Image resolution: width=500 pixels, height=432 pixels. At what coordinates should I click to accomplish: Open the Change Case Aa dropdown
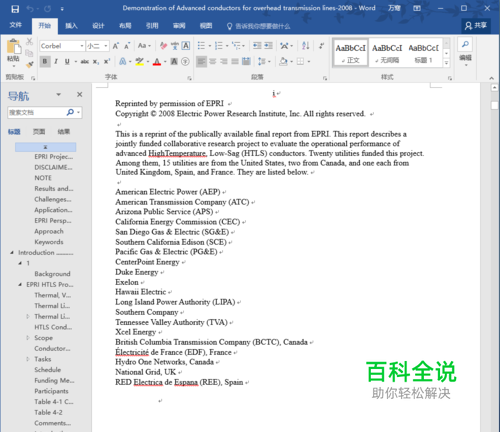[144, 46]
